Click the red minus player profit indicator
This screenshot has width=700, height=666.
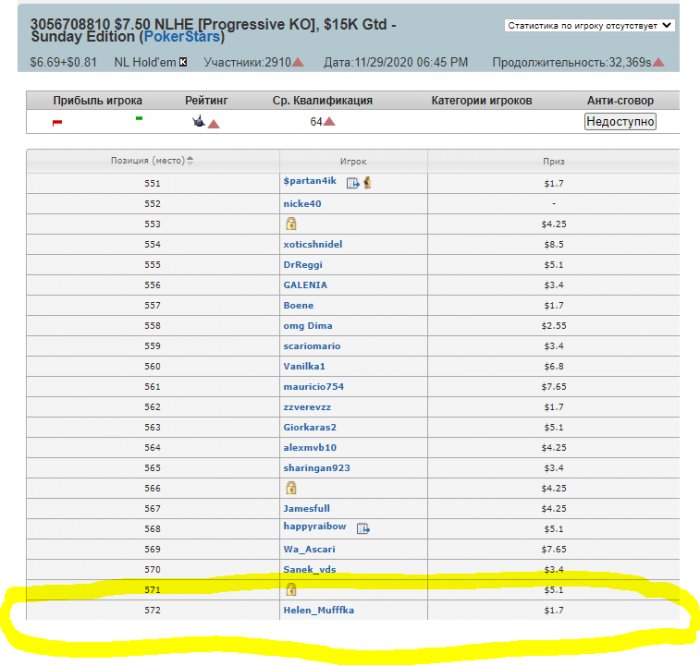pyautogui.click(x=57, y=122)
